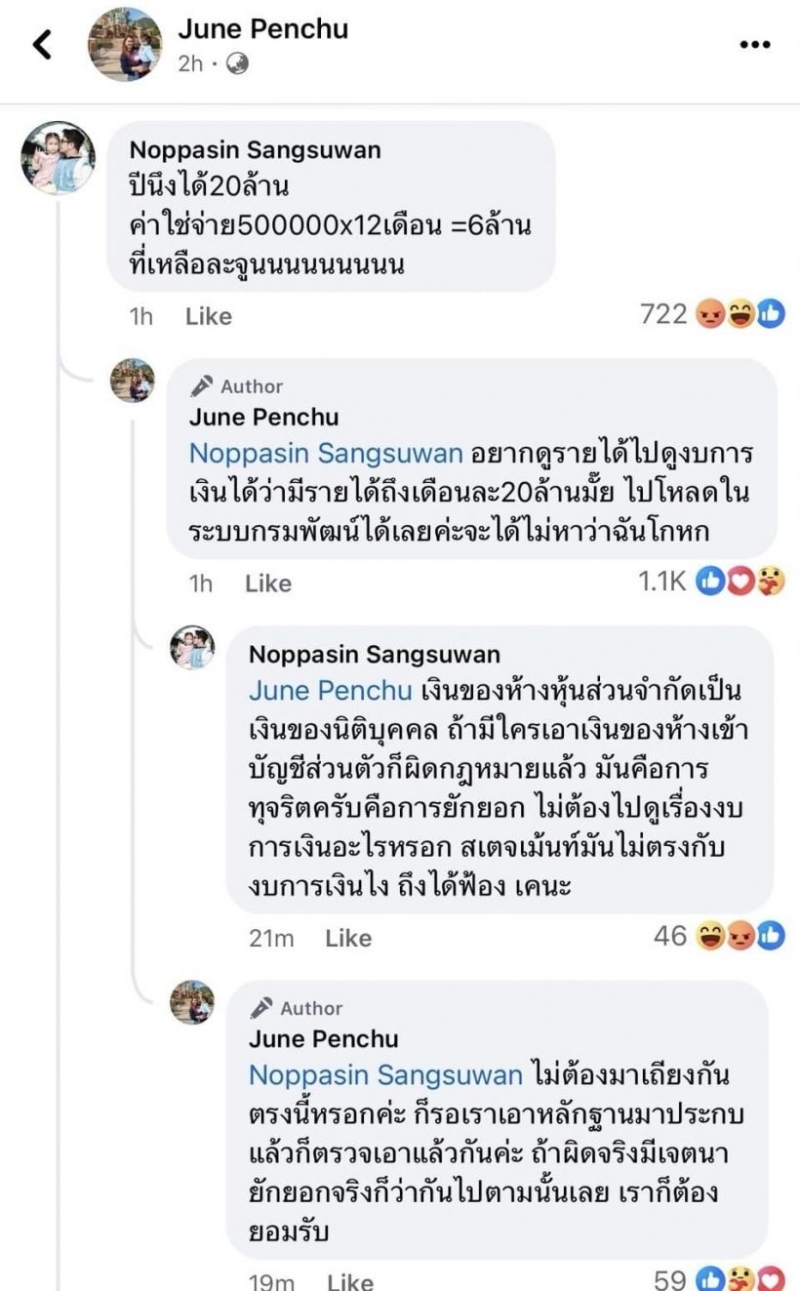This screenshot has height=1291, width=800.
Task: Open the June Penchu name in post header
Action: point(263,30)
